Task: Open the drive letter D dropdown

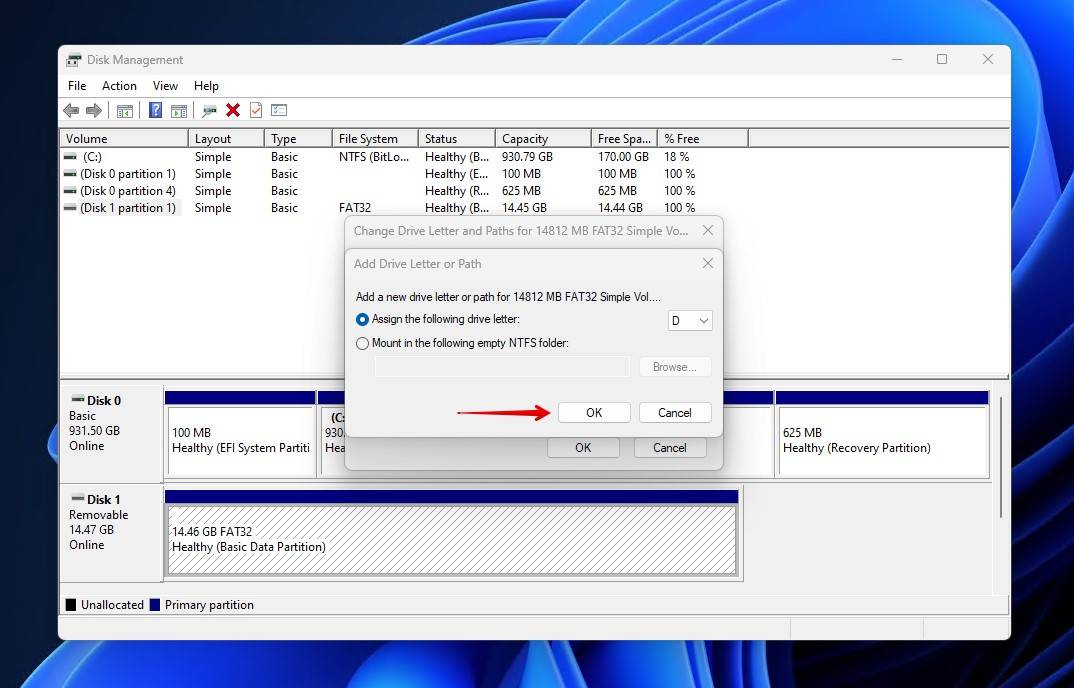Action: [x=690, y=321]
